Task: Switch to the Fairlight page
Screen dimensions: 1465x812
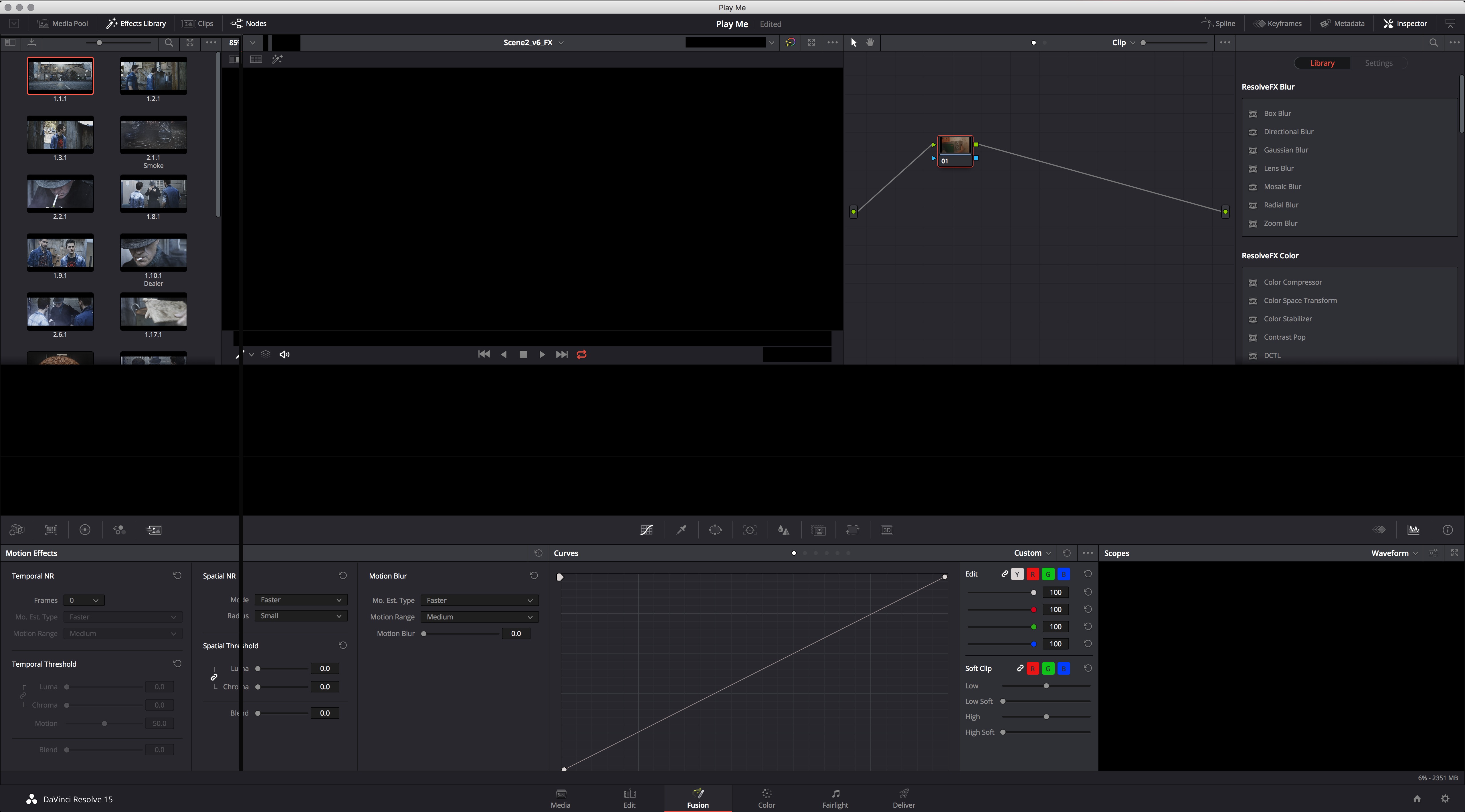Action: click(x=835, y=798)
